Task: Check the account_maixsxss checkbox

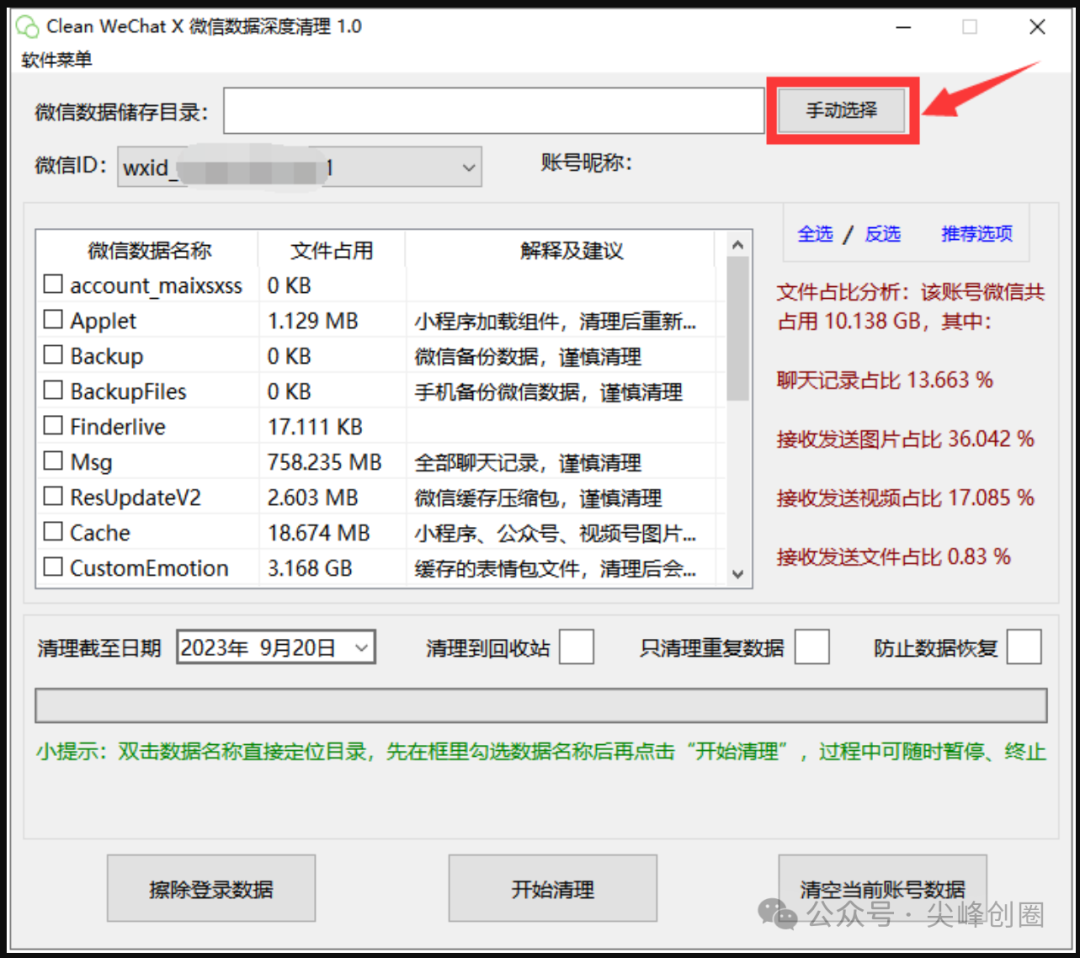Action: pyautogui.click(x=53, y=284)
